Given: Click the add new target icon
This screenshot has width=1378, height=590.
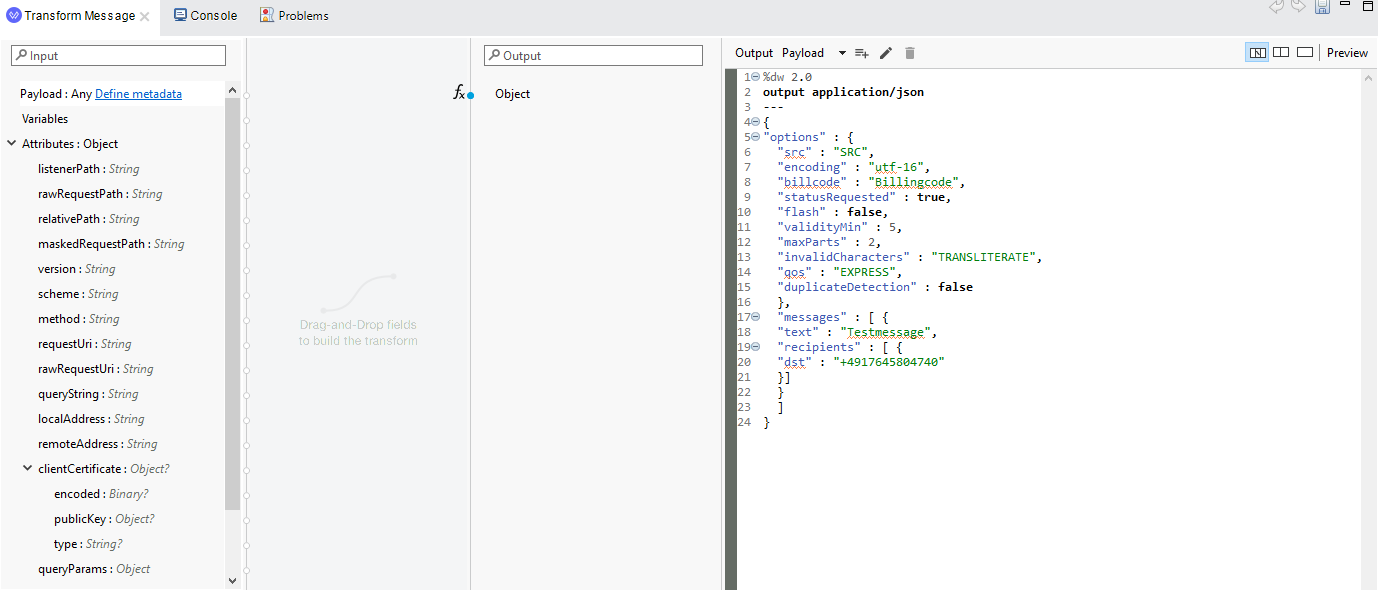Looking at the screenshot, I should coord(861,53).
